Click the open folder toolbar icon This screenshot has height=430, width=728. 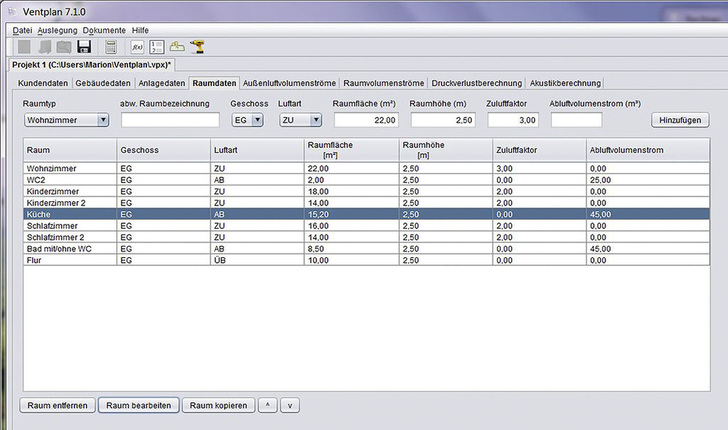coord(64,47)
